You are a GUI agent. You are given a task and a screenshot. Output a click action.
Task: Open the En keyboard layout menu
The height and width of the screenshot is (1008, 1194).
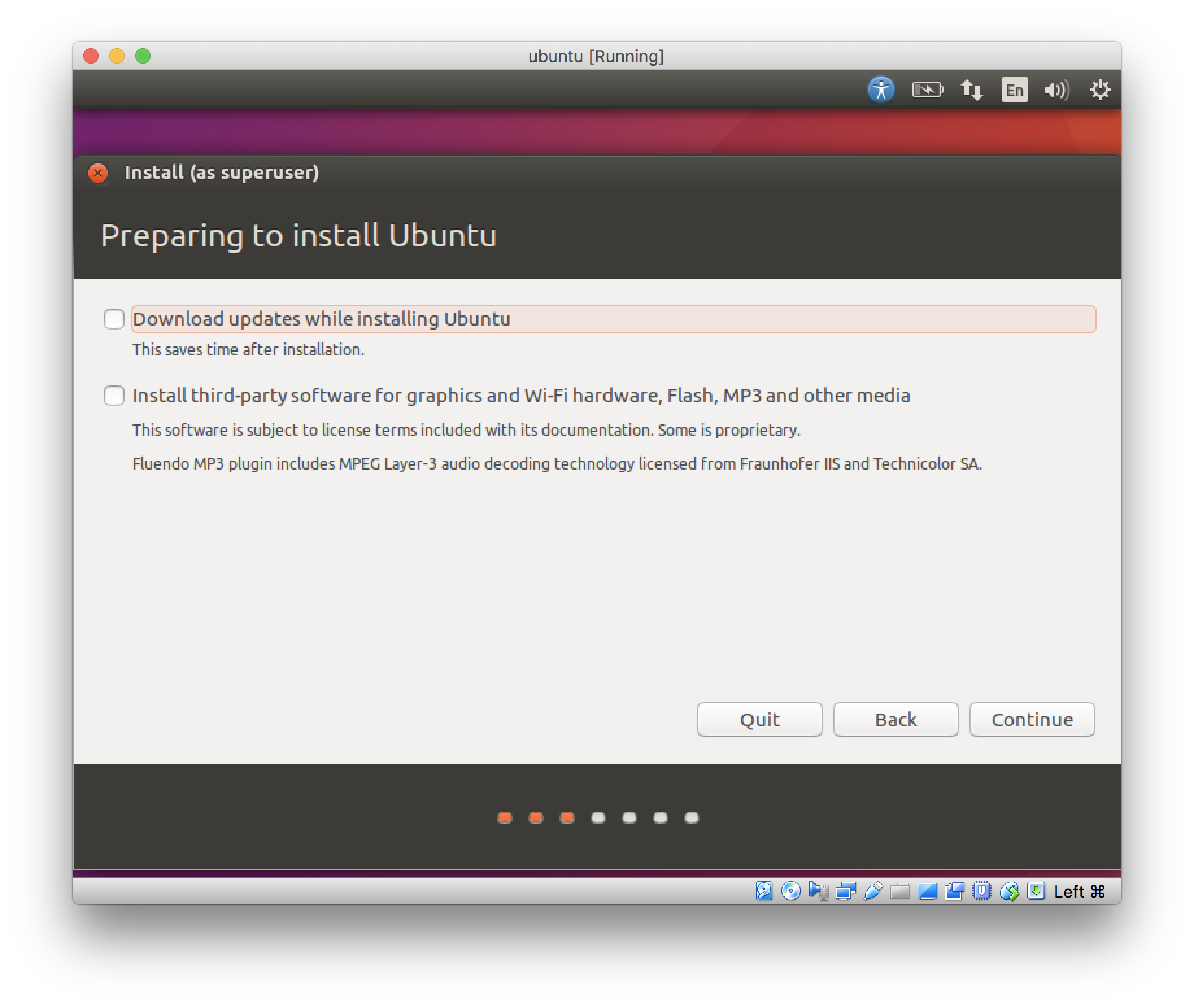click(x=1014, y=90)
